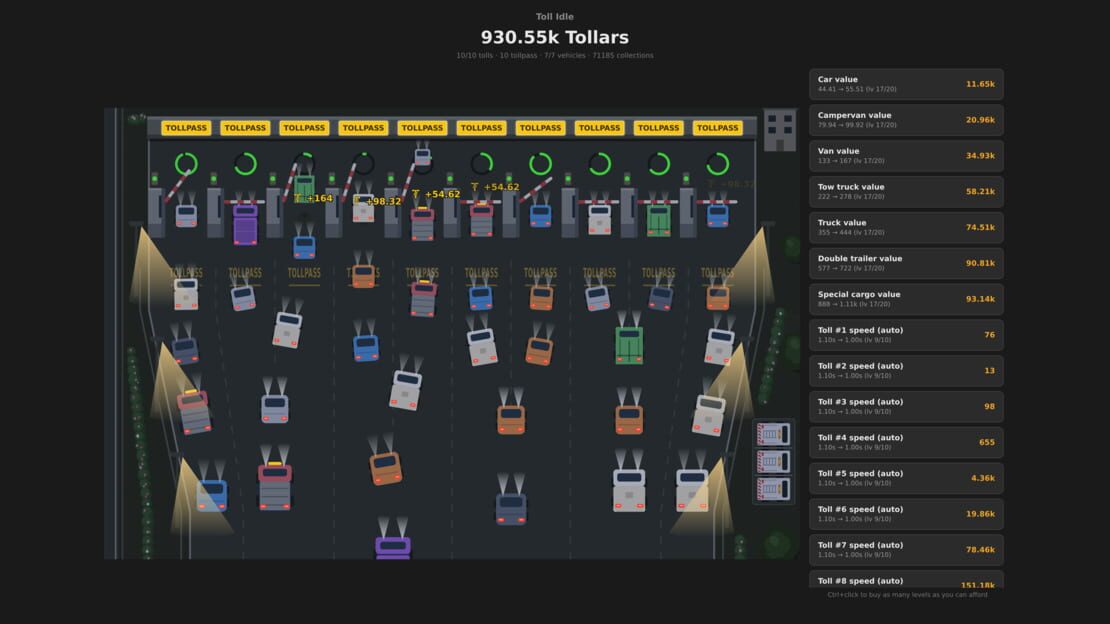Buy Toll #2 speed upgrade for 13

pyautogui.click(x=906, y=370)
